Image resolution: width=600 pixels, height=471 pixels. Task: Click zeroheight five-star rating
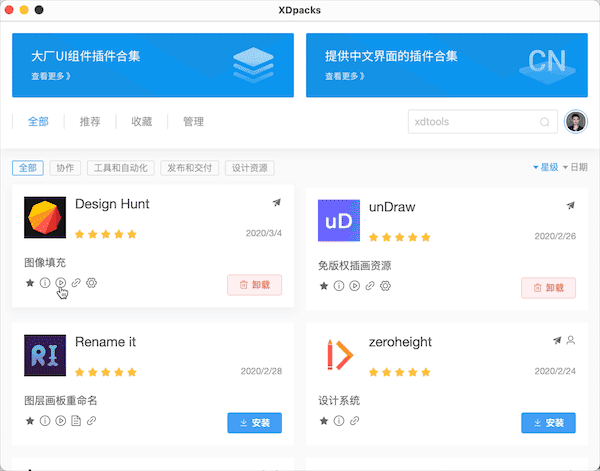[x=399, y=372]
